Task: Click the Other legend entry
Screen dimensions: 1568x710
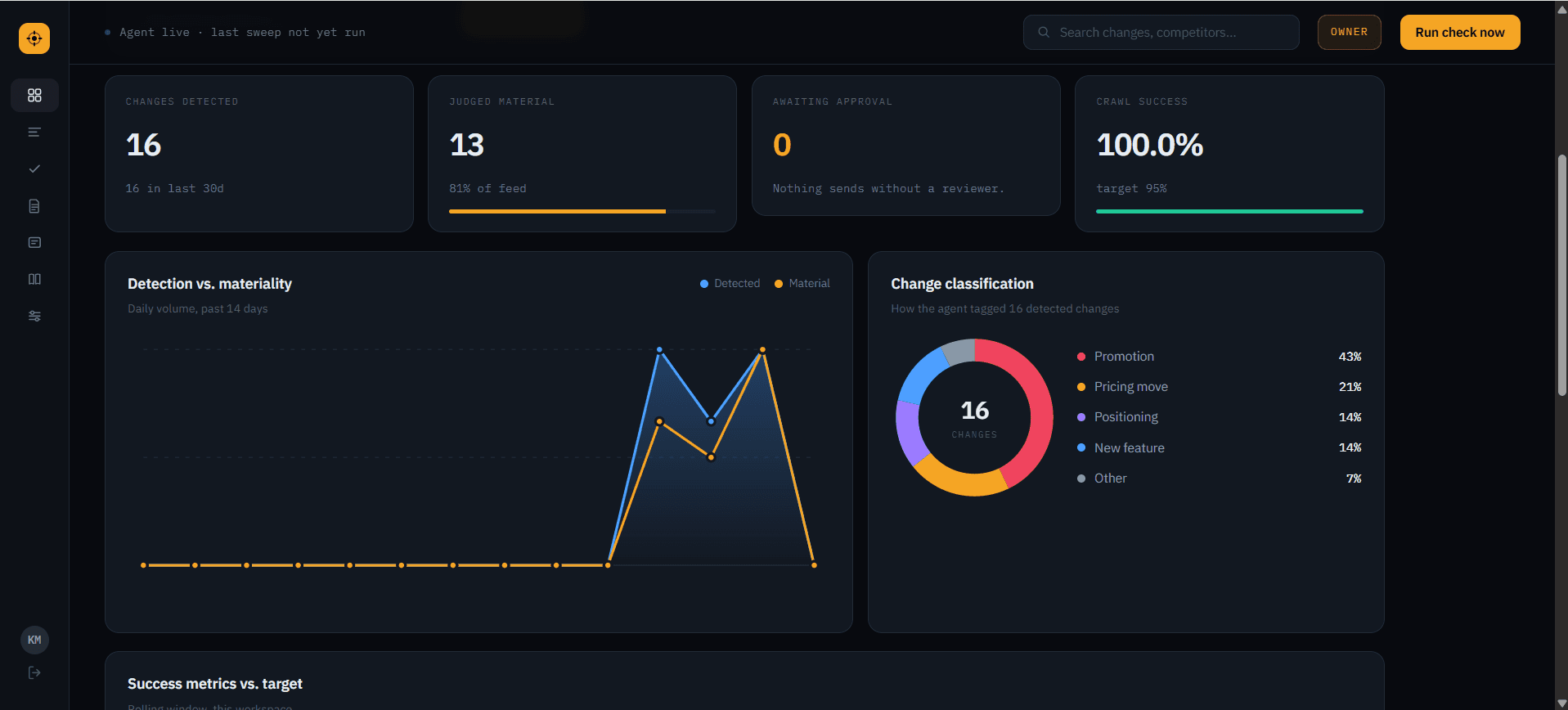Action: point(1219,479)
